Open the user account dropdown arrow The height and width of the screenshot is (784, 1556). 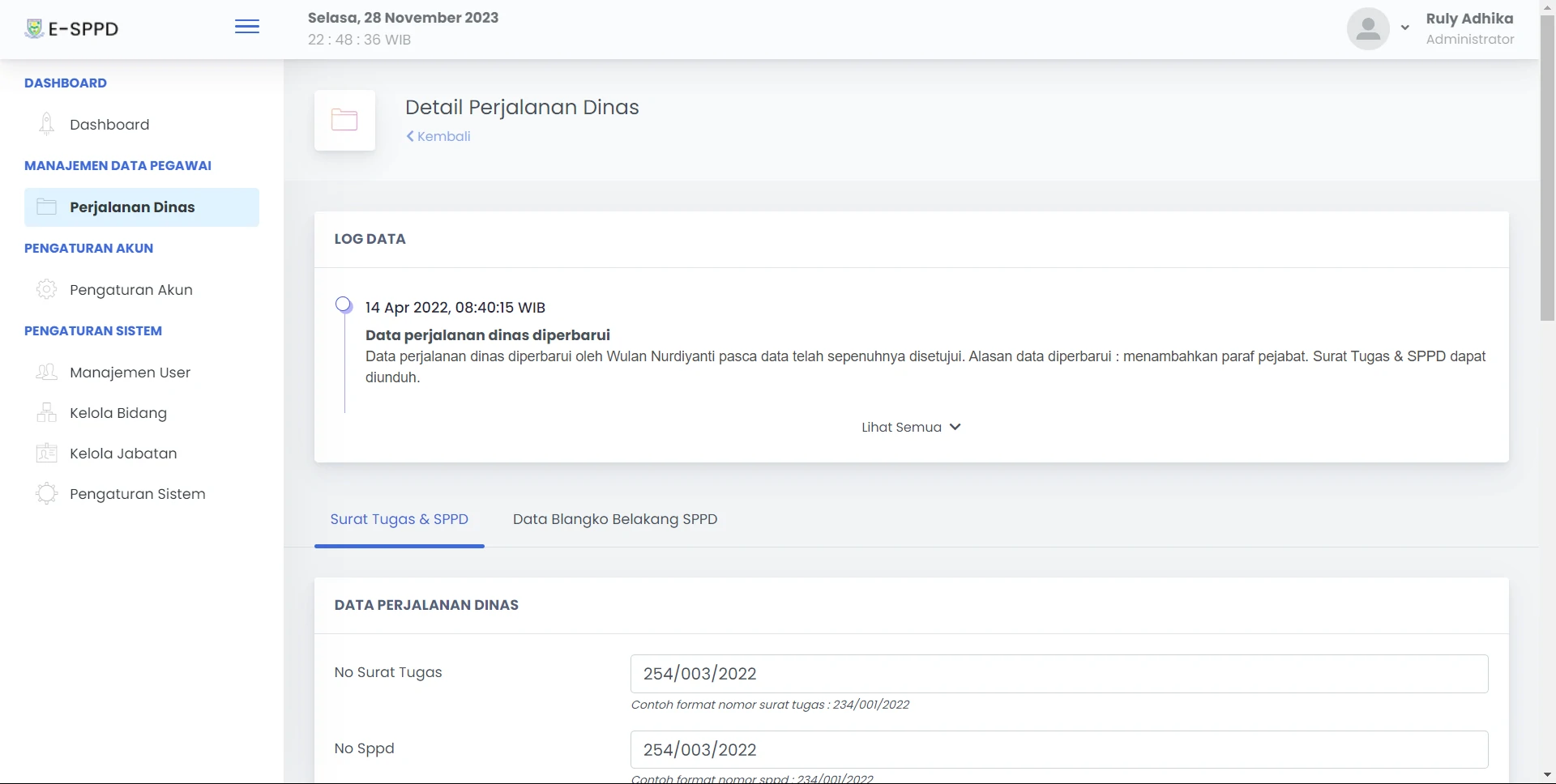point(1405,28)
